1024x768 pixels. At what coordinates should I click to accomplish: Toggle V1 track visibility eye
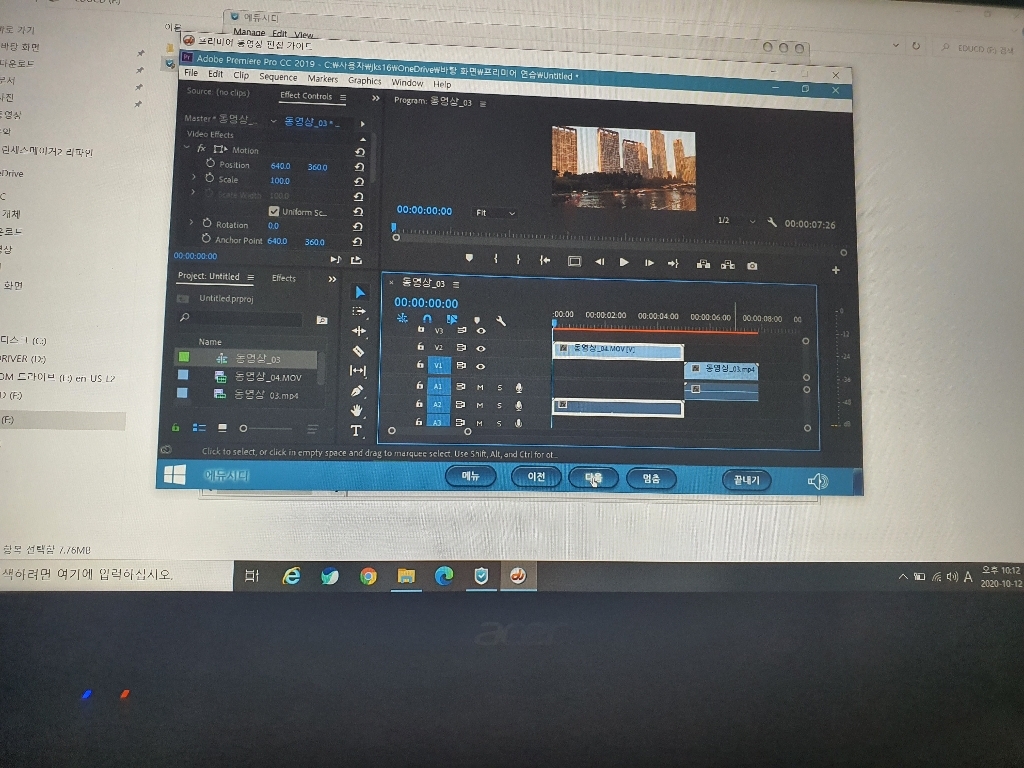tap(480, 366)
